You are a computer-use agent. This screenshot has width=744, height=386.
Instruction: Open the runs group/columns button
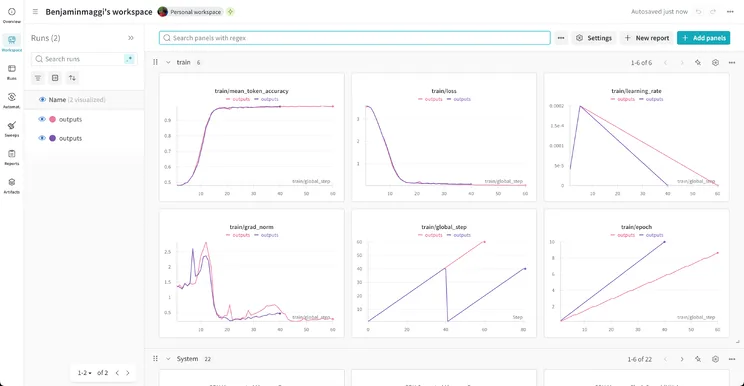[55, 78]
